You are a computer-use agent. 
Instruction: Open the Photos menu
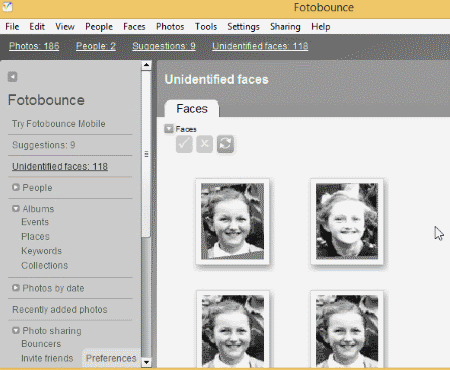170,27
